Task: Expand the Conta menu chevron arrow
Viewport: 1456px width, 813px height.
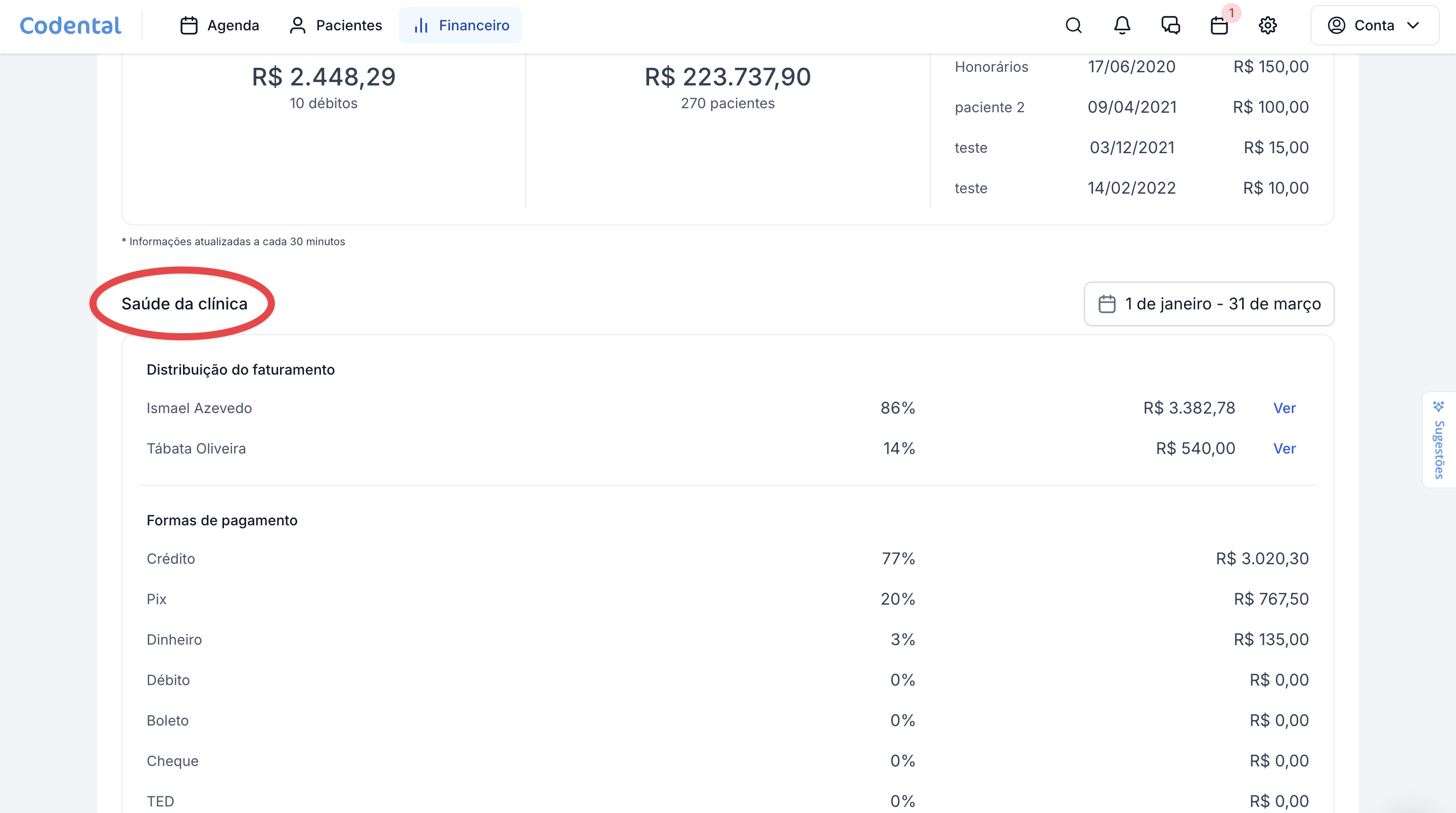Action: pos(1413,25)
